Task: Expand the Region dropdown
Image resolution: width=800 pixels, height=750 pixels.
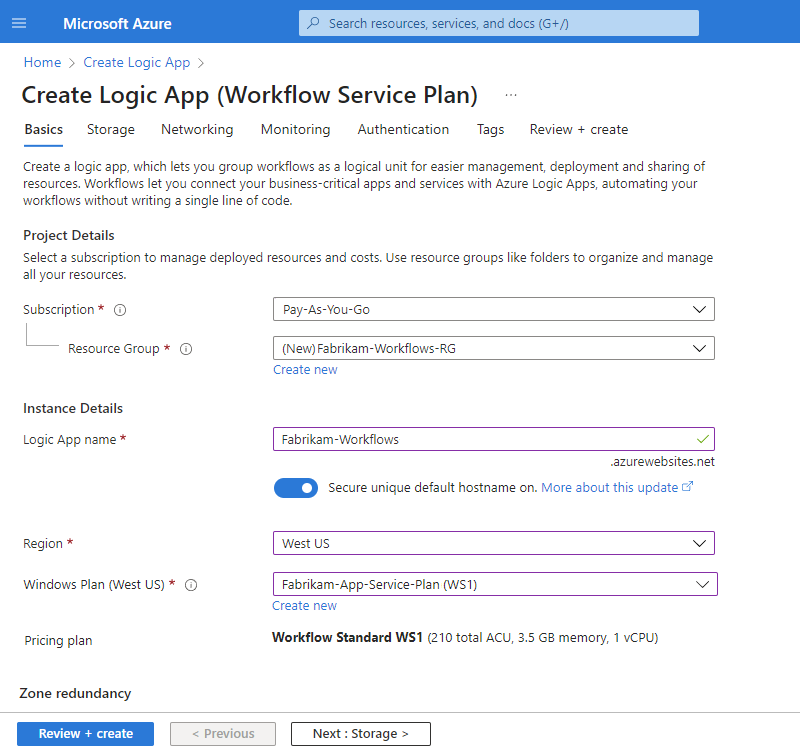Action: [x=493, y=543]
